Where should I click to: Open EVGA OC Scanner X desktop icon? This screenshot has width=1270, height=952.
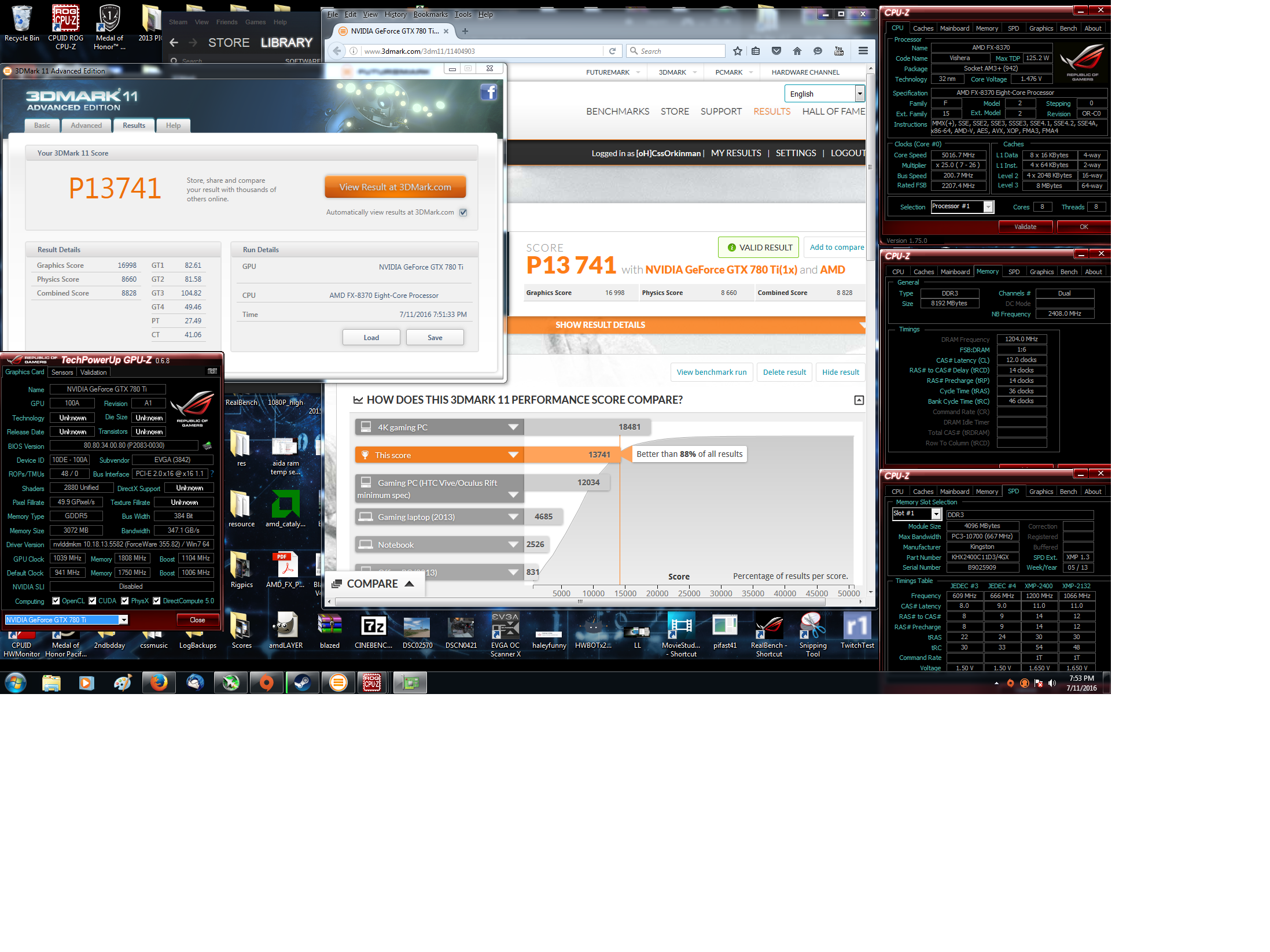pyautogui.click(x=505, y=635)
